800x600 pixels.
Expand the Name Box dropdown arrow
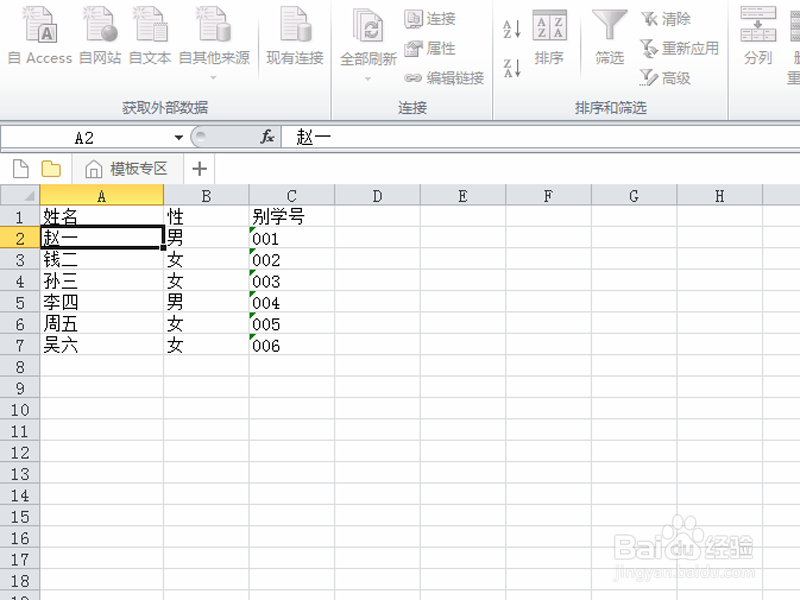[179, 138]
